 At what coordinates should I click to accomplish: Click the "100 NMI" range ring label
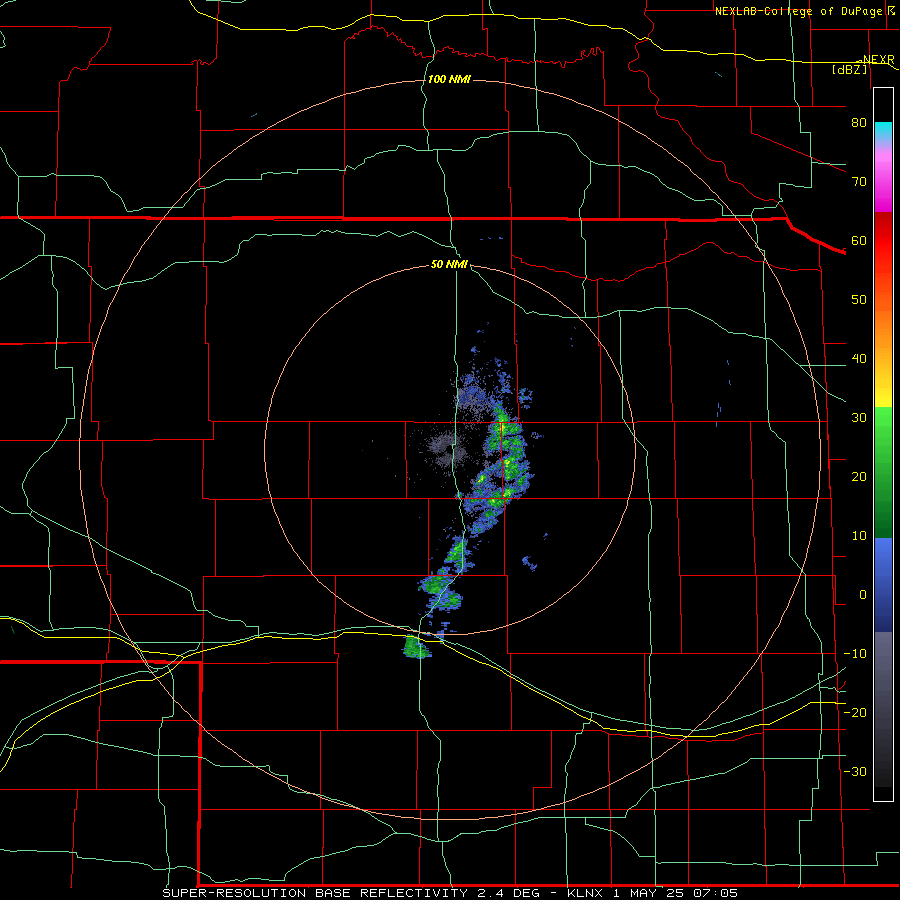[449, 79]
